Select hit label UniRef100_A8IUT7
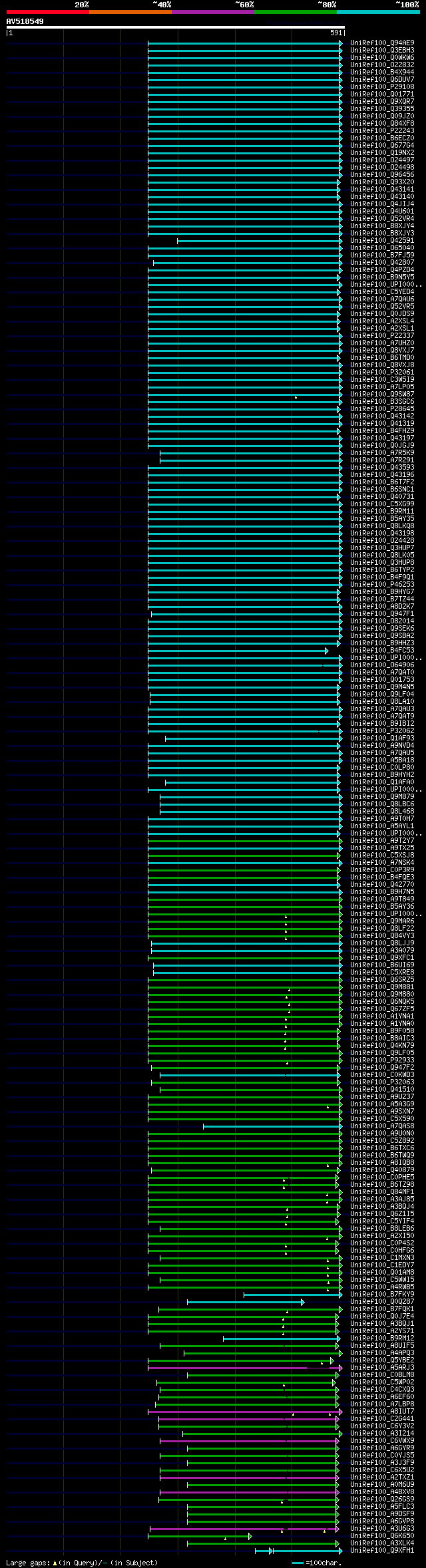The height and width of the screenshot is (1568, 426). point(382,1411)
